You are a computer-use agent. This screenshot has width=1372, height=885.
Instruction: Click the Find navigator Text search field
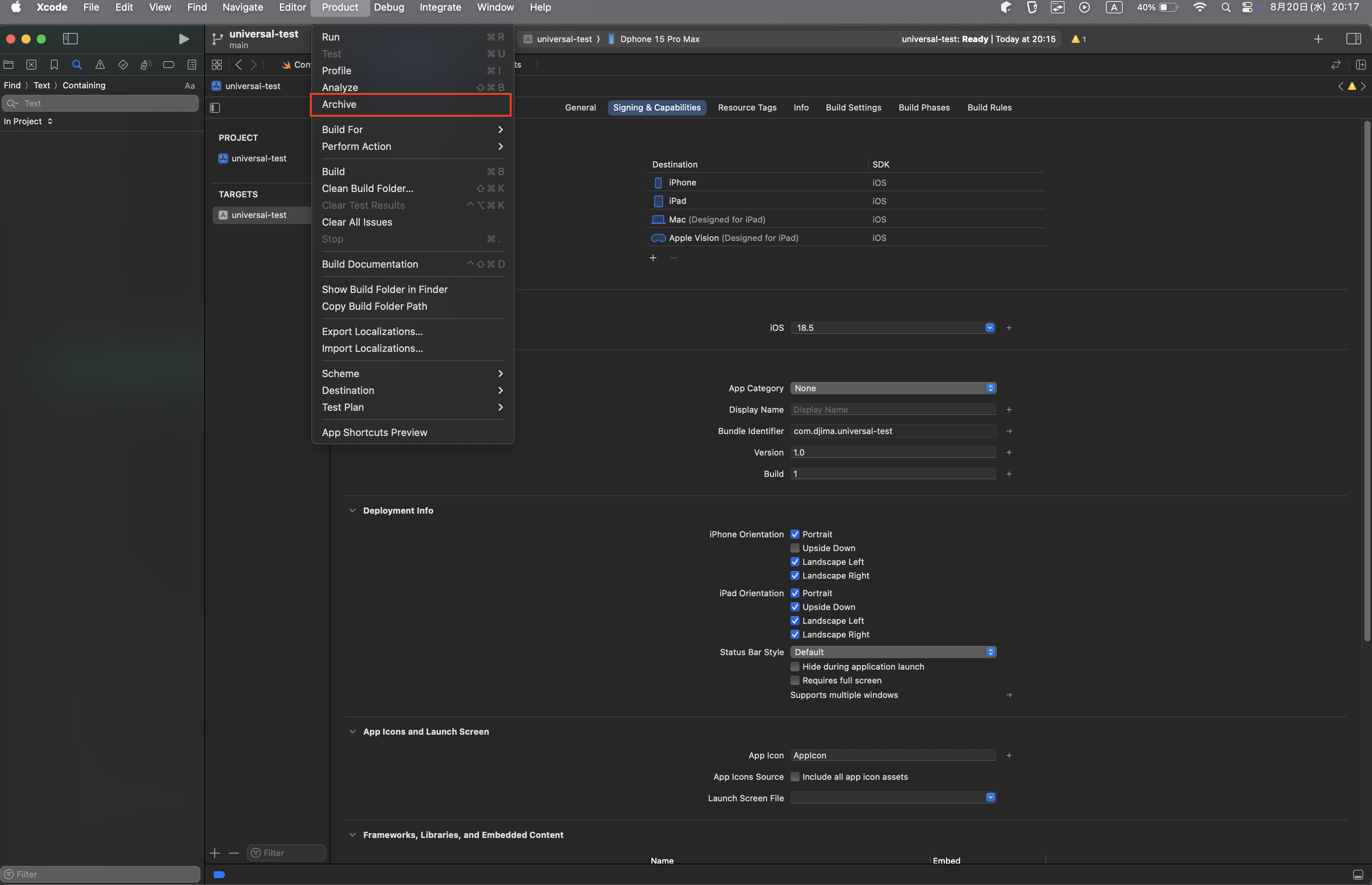101,103
